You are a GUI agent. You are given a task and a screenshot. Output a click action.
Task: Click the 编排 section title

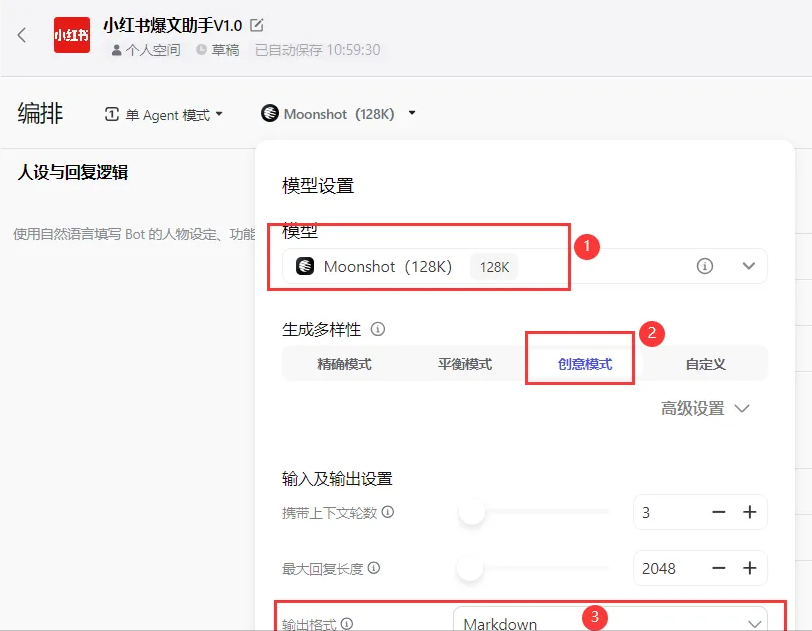[x=40, y=113]
